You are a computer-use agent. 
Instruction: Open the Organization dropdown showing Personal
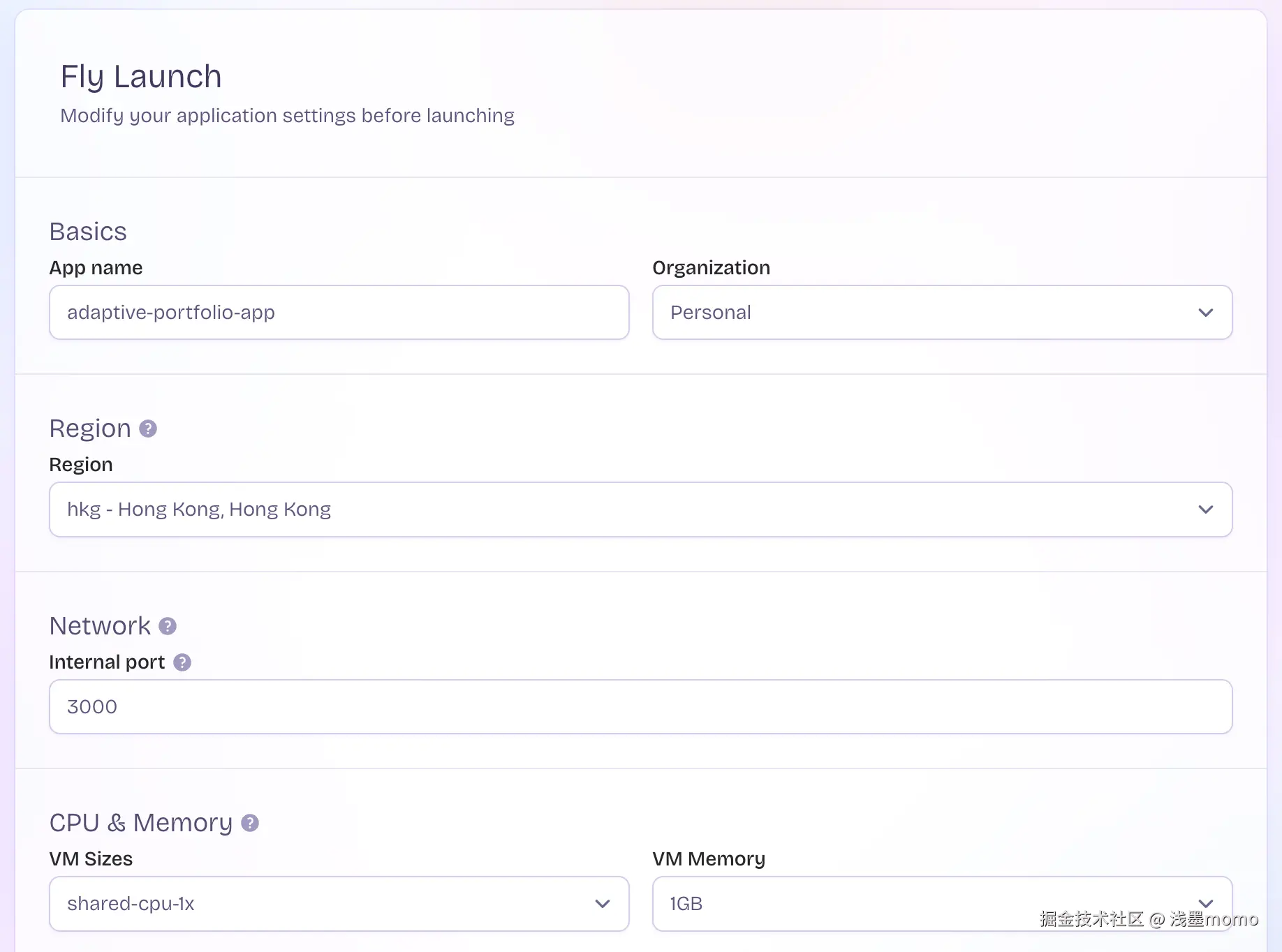point(942,313)
